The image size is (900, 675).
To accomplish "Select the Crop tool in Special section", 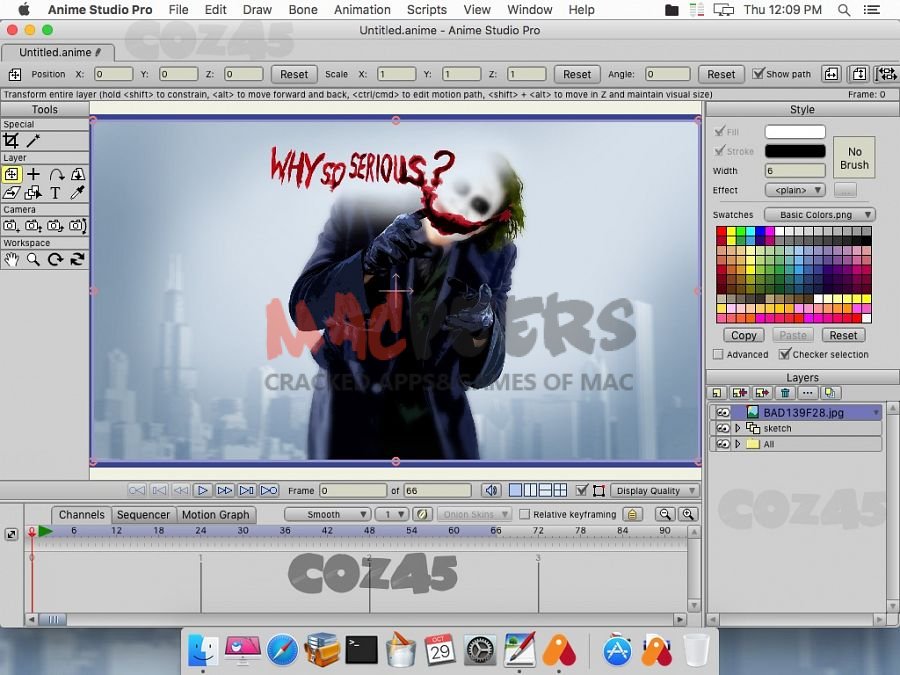I will click(12, 141).
